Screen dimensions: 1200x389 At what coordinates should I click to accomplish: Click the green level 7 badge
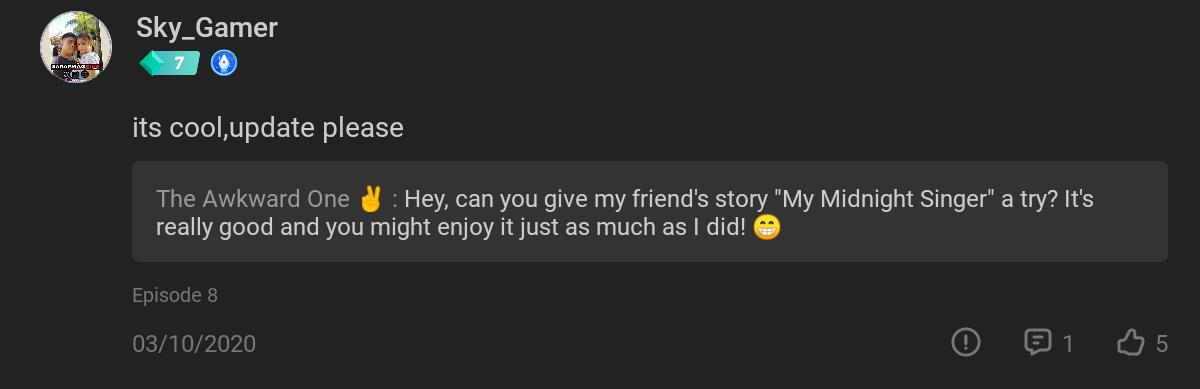(170, 64)
